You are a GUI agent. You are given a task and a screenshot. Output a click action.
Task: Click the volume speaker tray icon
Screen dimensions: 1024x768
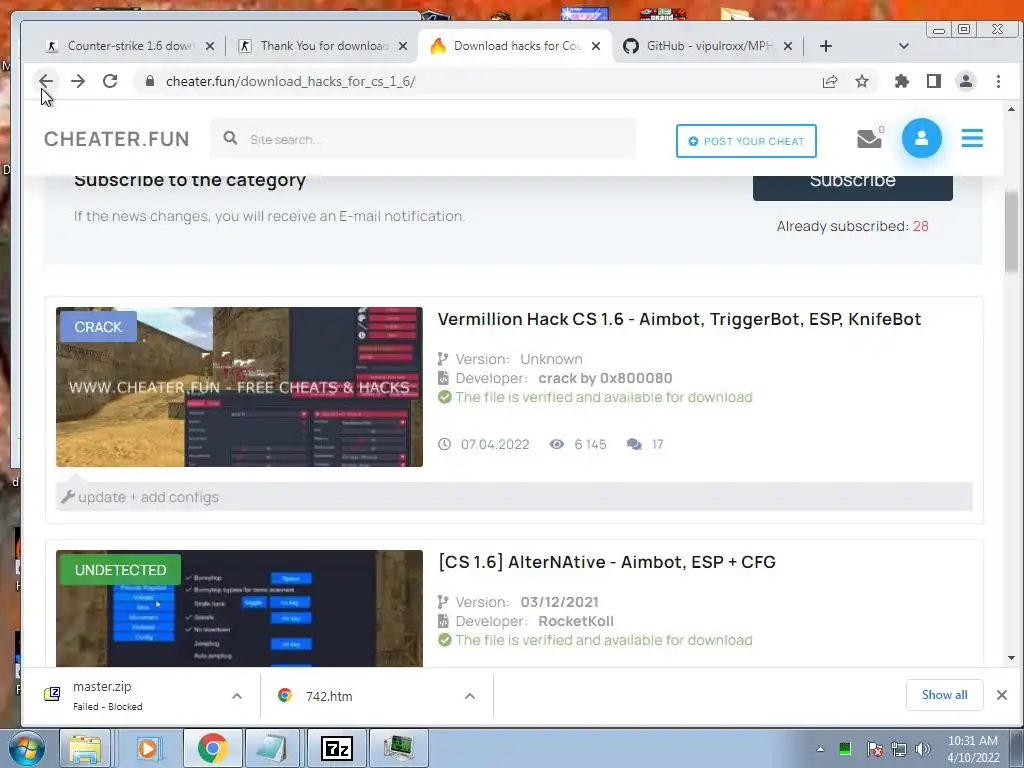[923, 749]
